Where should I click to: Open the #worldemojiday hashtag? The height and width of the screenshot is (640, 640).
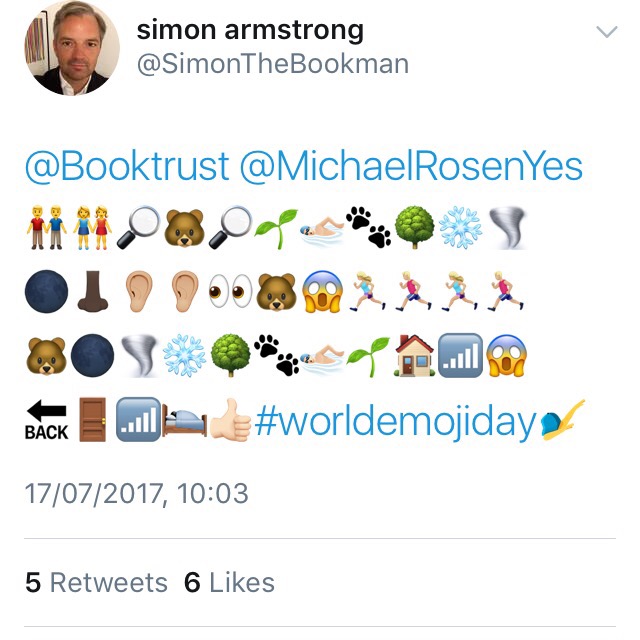395,421
